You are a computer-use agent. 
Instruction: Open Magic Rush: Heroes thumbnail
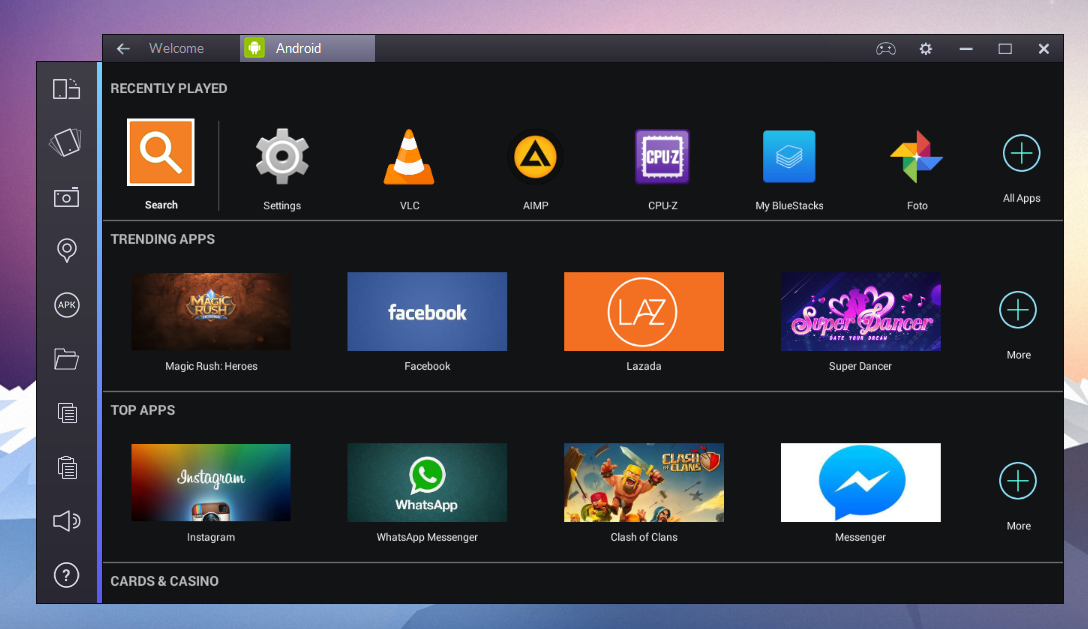point(211,311)
